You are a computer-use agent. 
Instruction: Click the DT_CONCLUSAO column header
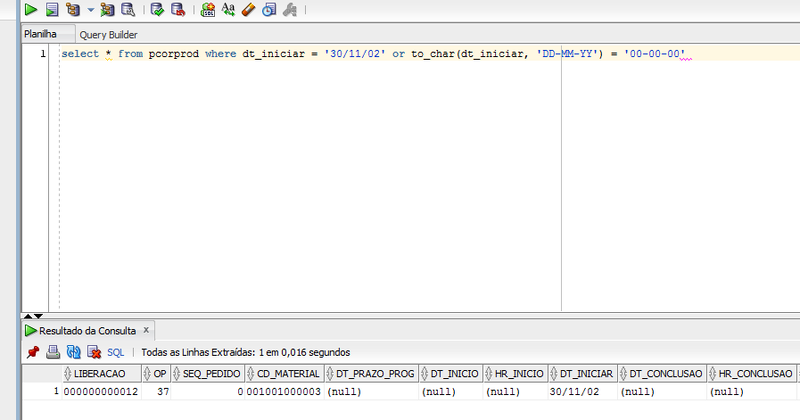pyautogui.click(x=663, y=374)
